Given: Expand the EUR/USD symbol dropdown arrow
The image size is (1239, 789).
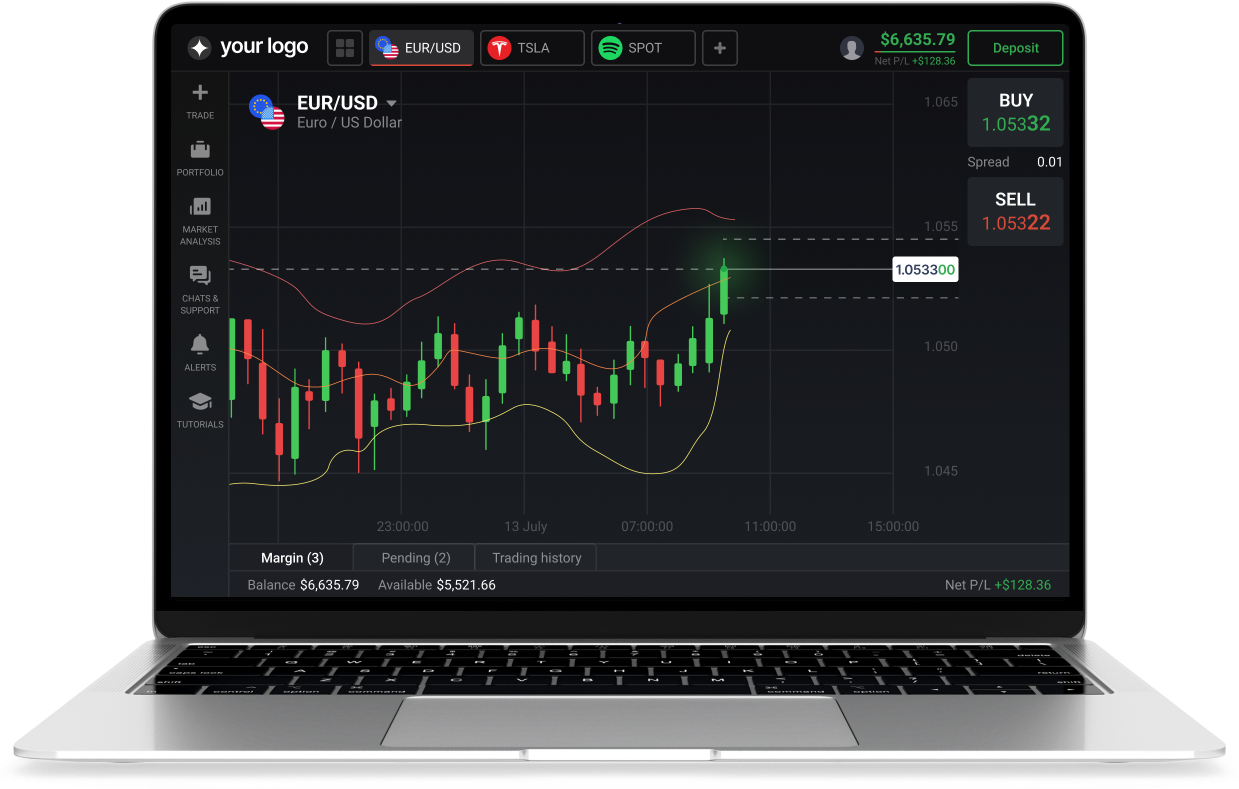Looking at the screenshot, I should point(392,103).
